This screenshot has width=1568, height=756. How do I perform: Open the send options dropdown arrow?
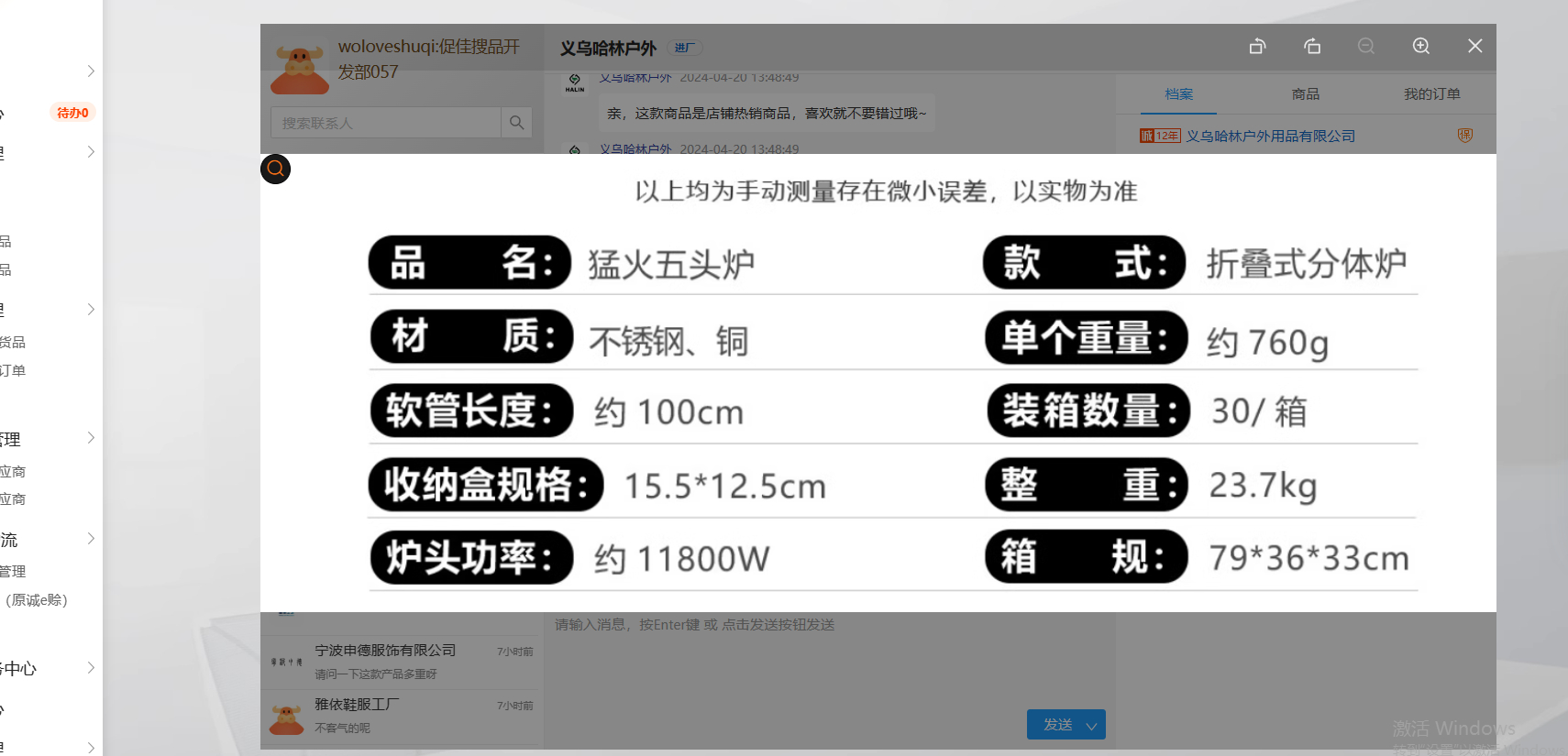(x=1091, y=726)
